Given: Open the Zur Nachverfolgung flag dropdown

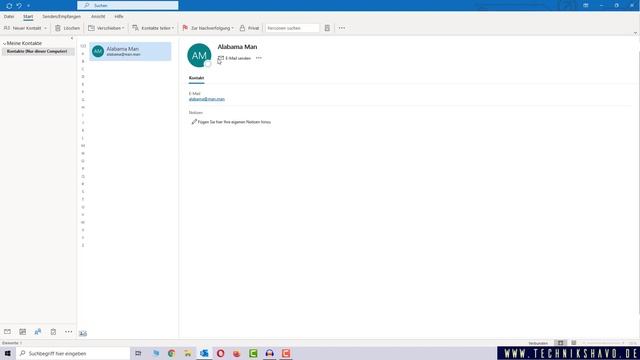Looking at the screenshot, I should (208, 28).
